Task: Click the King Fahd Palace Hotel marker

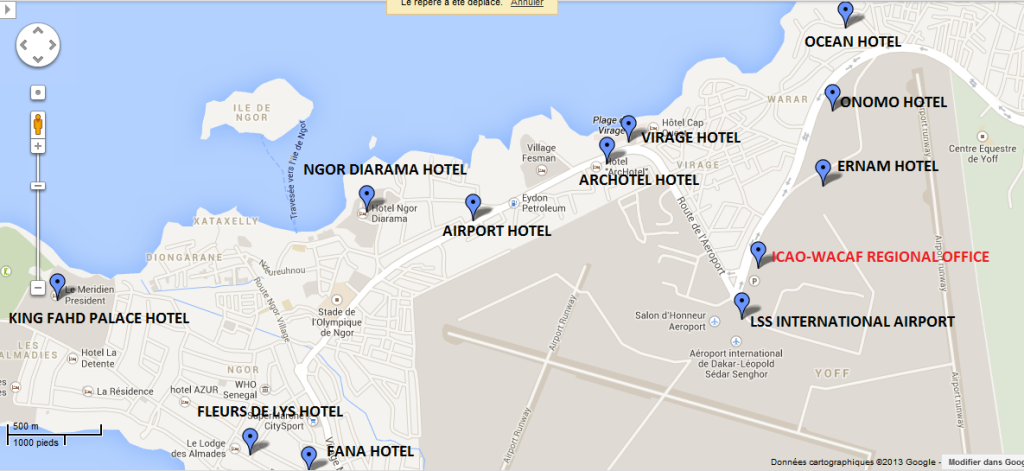Action: click(57, 286)
